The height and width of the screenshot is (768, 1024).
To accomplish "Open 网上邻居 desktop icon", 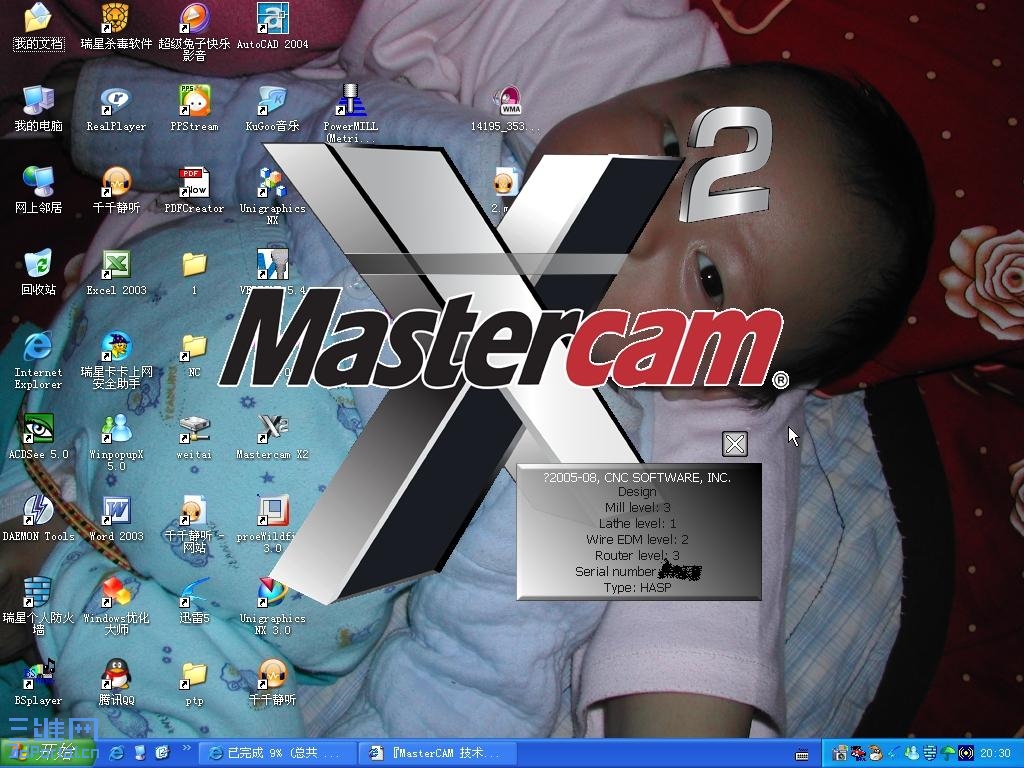I will coord(38,191).
